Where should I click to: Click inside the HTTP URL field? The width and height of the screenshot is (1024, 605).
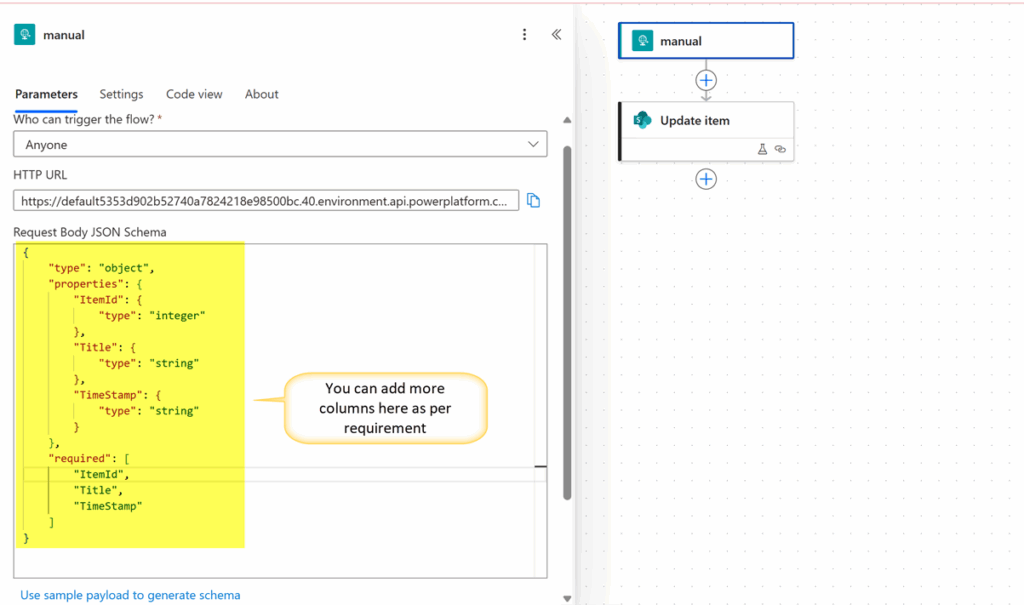coord(268,201)
